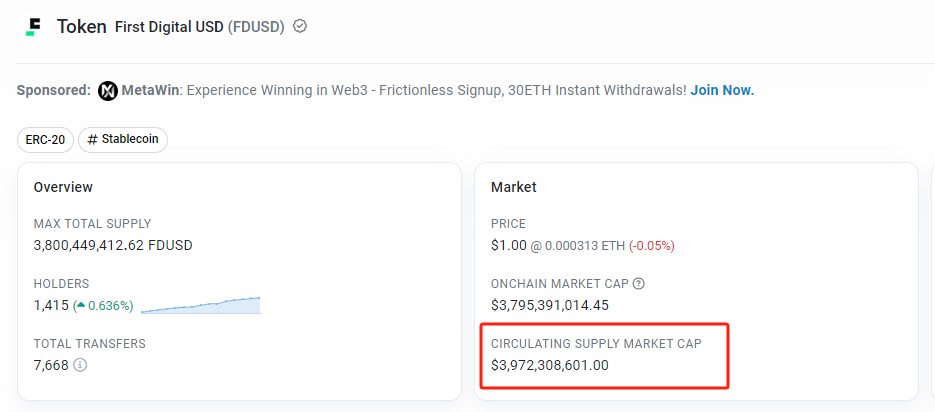This screenshot has height=412, width=935.
Task: Click the verified checkmark badge beside FDUSD
Action: 301,26
